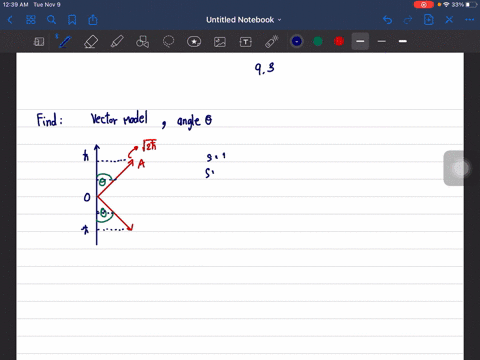This screenshot has width=480, height=360.
Task: Close the editing toolbar with the X icon
Action: [x=449, y=20]
